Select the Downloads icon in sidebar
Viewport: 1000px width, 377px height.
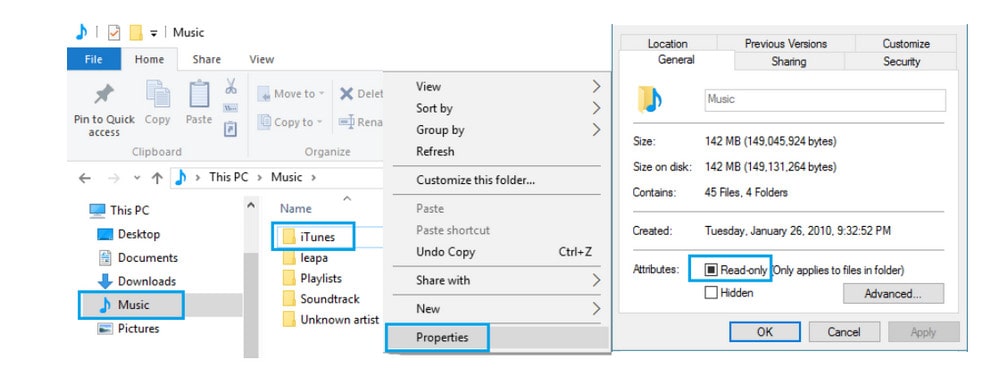point(105,281)
